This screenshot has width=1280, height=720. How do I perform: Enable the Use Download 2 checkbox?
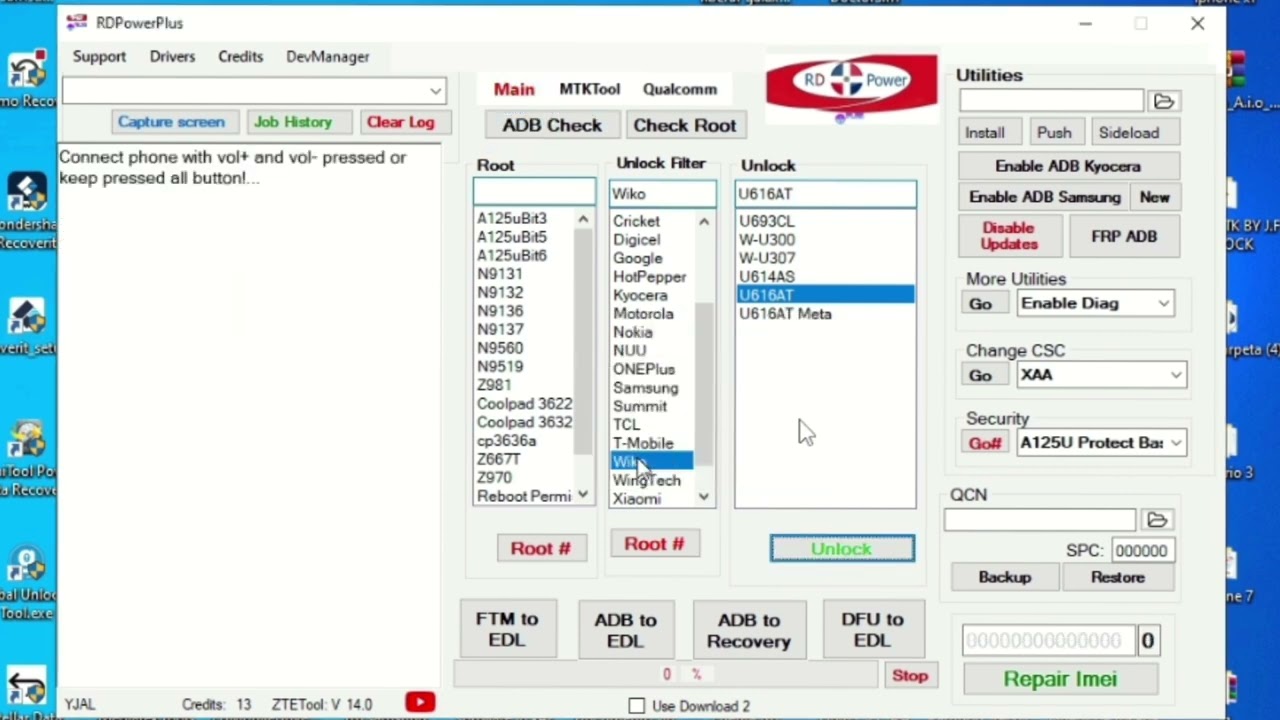tap(637, 706)
